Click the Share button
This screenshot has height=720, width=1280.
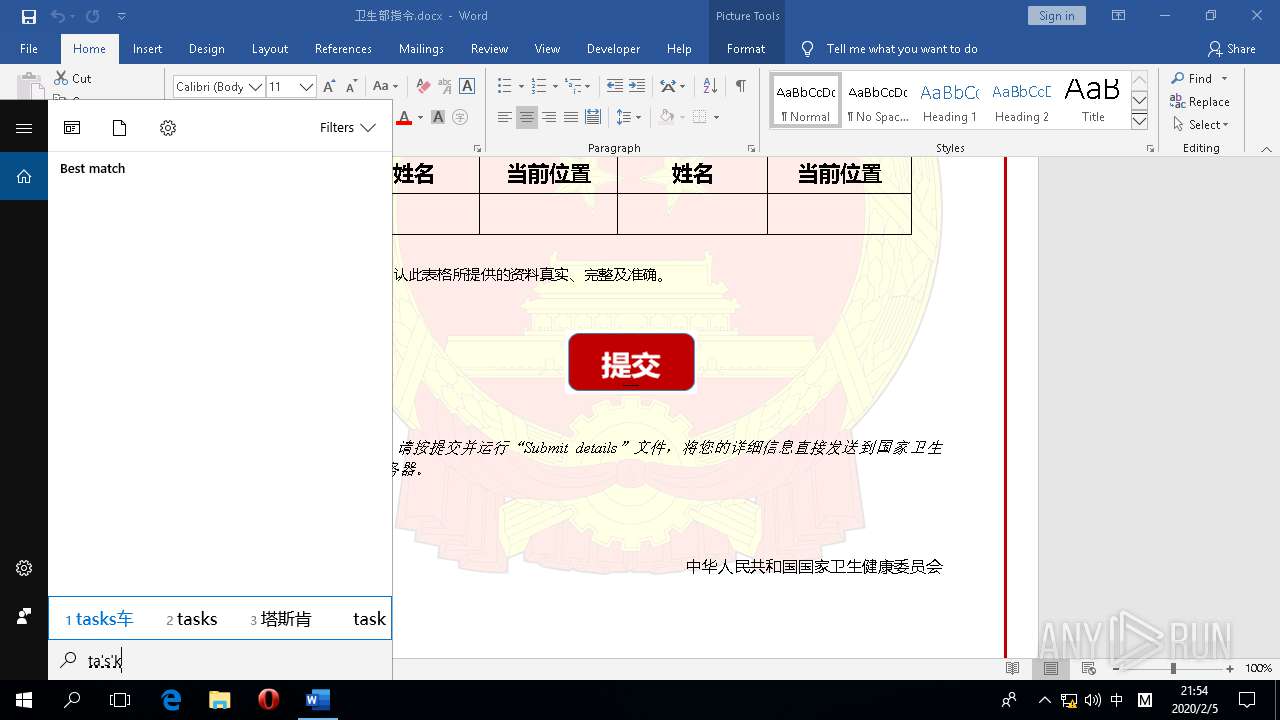(1231, 49)
